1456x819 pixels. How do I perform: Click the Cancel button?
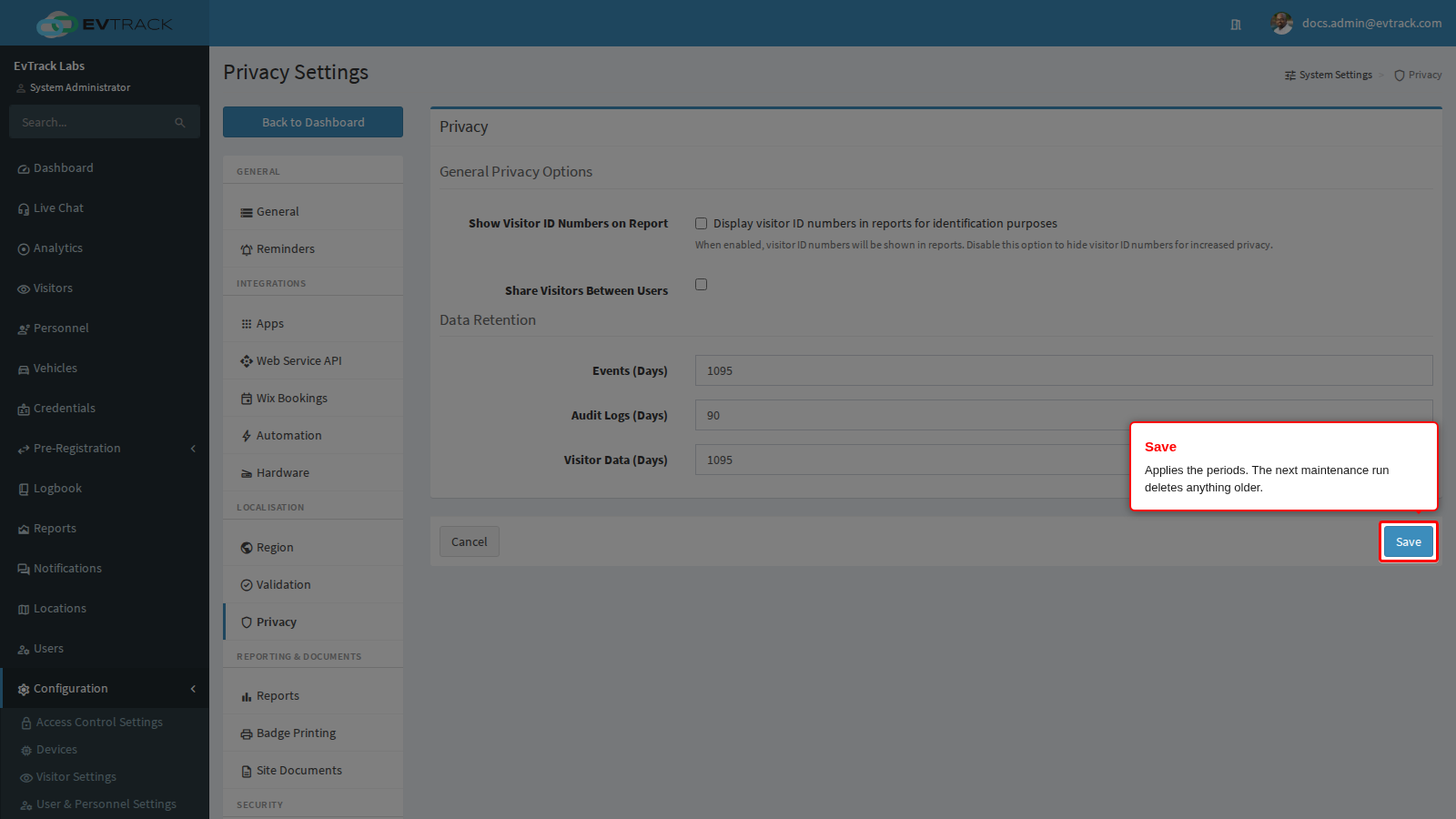470,541
